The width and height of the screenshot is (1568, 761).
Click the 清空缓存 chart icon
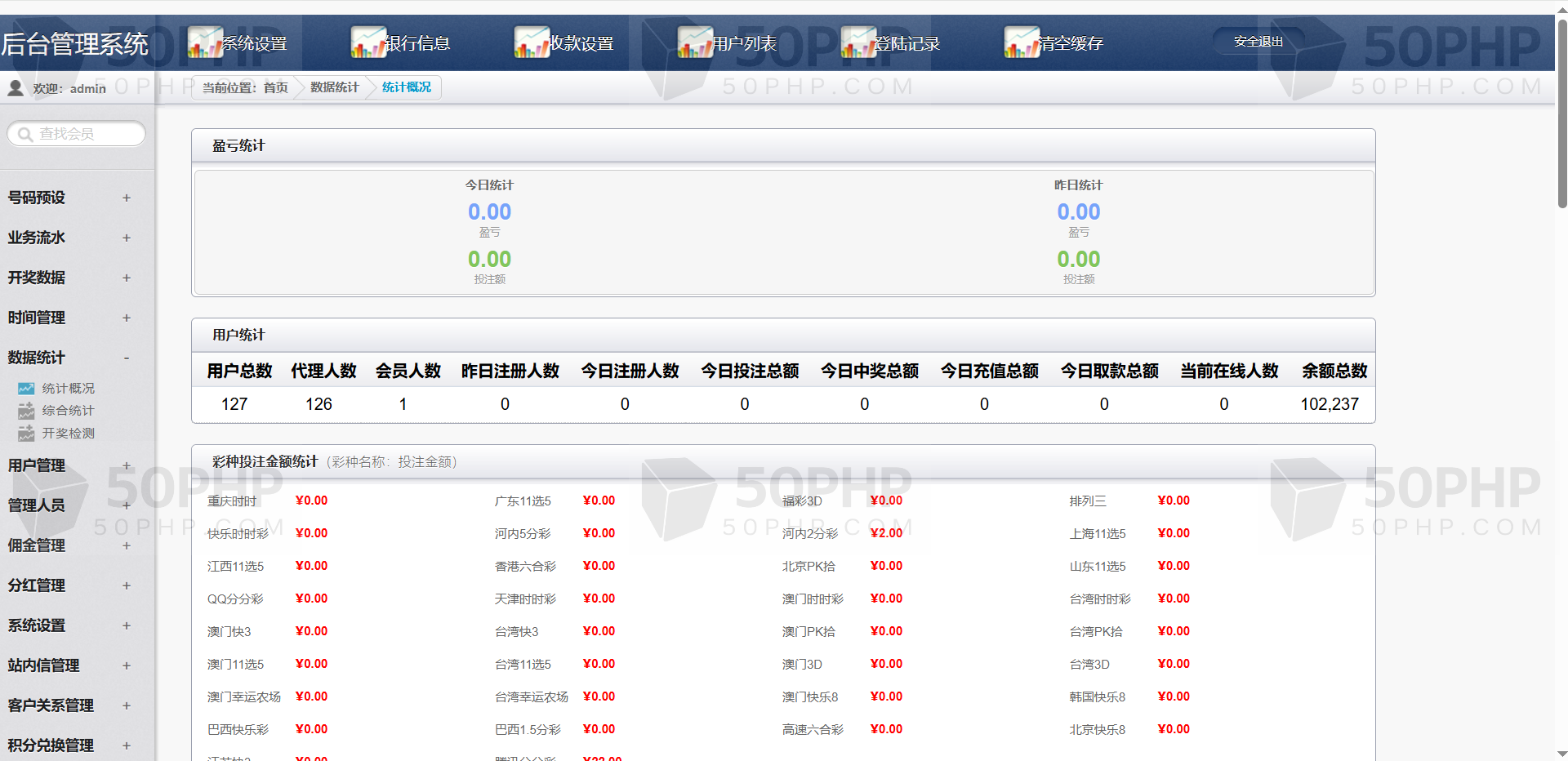point(1022,42)
